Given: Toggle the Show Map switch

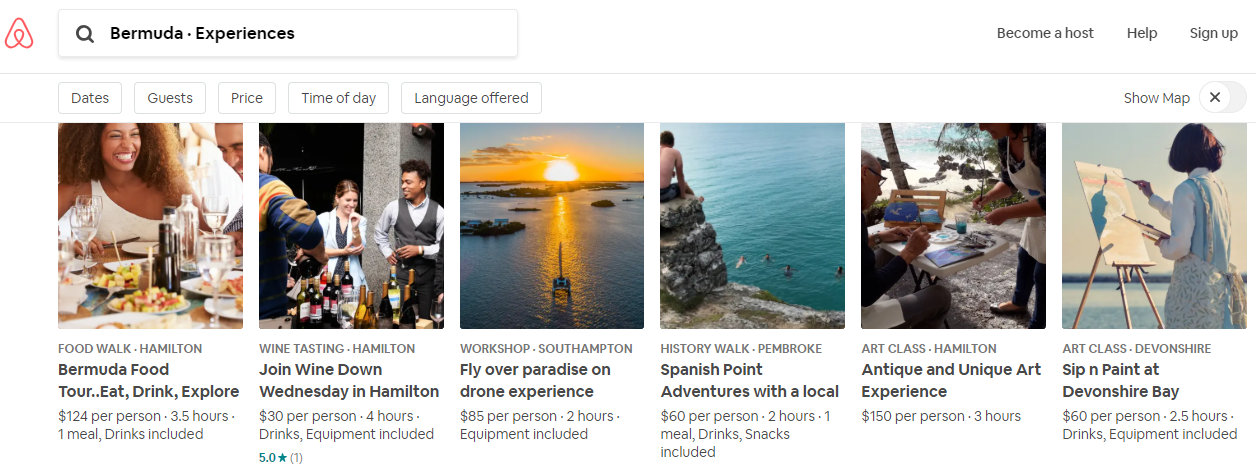Looking at the screenshot, I should tap(1222, 97).
